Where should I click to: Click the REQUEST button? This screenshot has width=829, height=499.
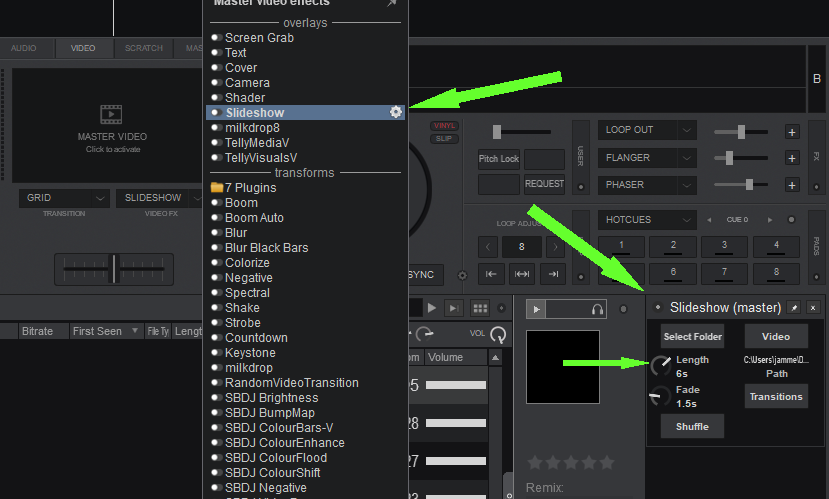click(x=544, y=184)
